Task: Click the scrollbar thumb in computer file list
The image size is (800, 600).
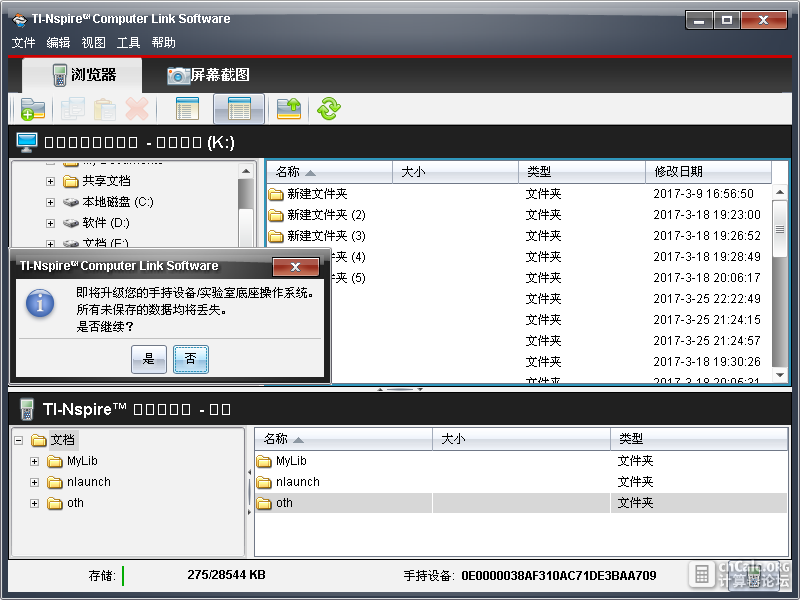Action: click(x=780, y=229)
